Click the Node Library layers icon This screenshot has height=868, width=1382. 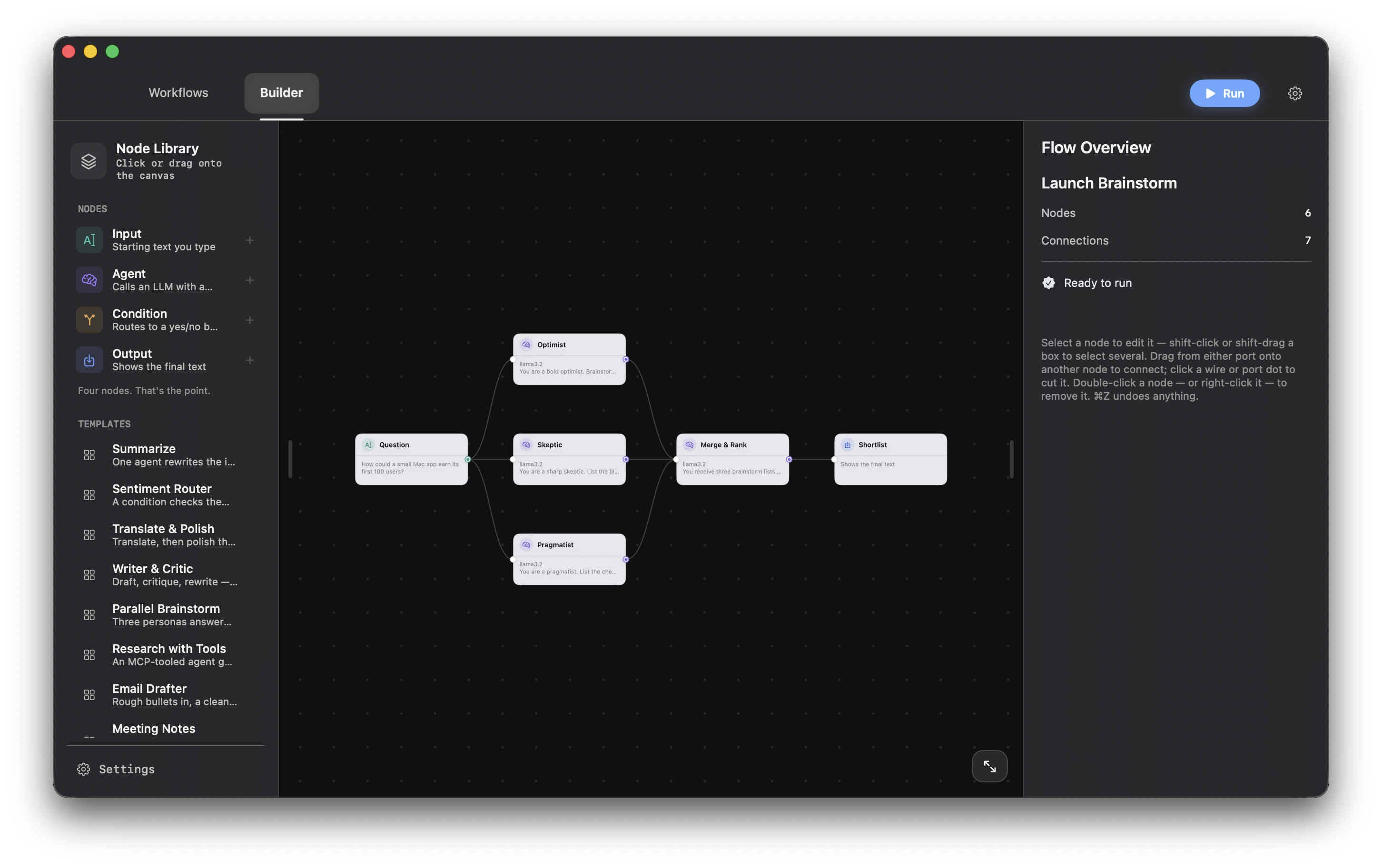click(x=89, y=161)
